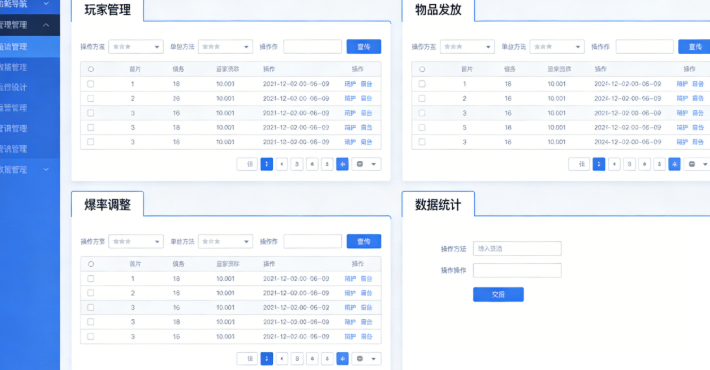The height and width of the screenshot is (370, 710).
Task: Open the highlighted light-blue sidebar submenu item
Action: point(29,47)
